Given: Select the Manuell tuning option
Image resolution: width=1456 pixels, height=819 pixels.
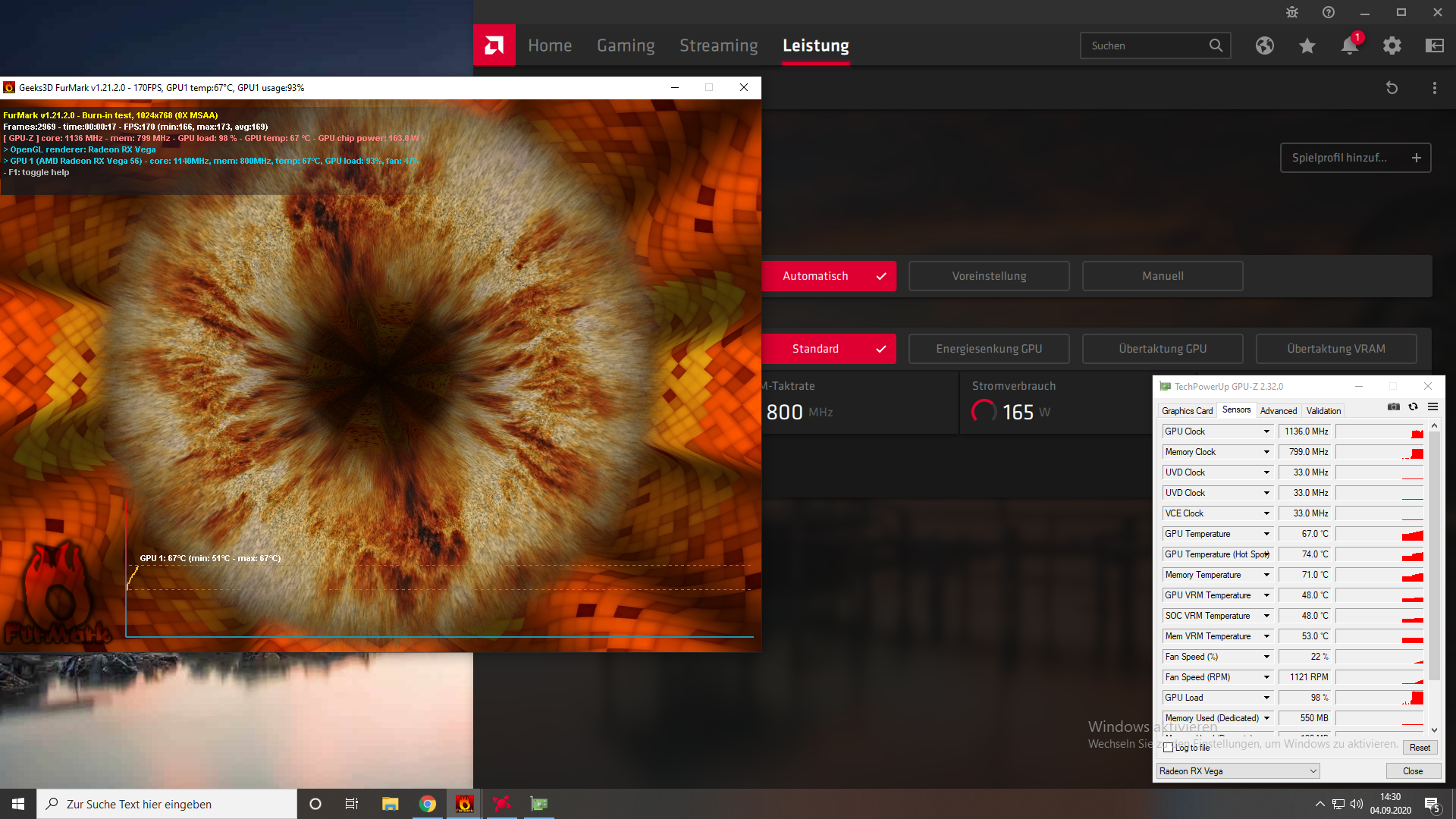Looking at the screenshot, I should pyautogui.click(x=1163, y=276).
